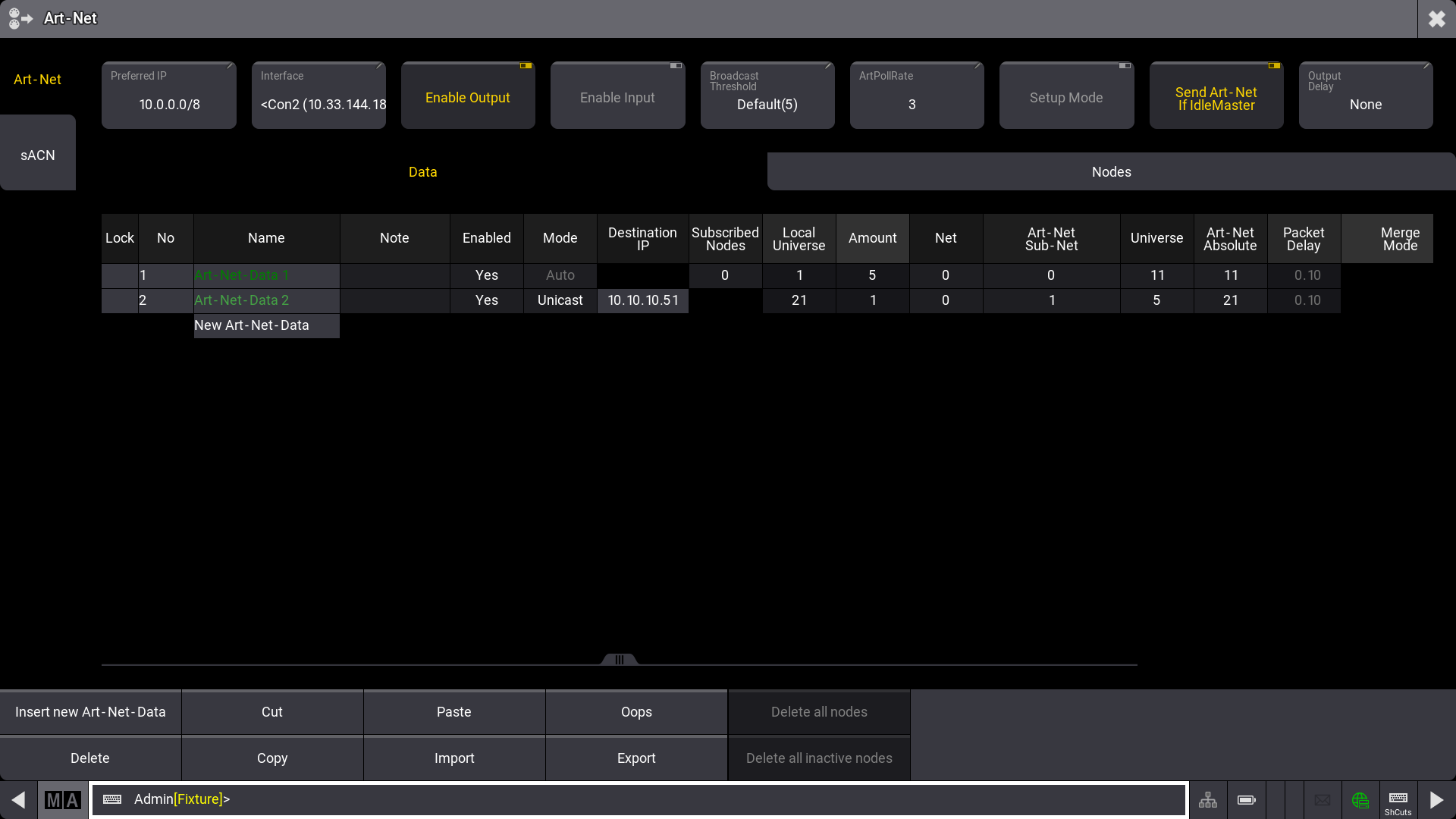Click Insert new Art-Net-Data button
Image resolution: width=1456 pixels, height=819 pixels.
point(90,712)
